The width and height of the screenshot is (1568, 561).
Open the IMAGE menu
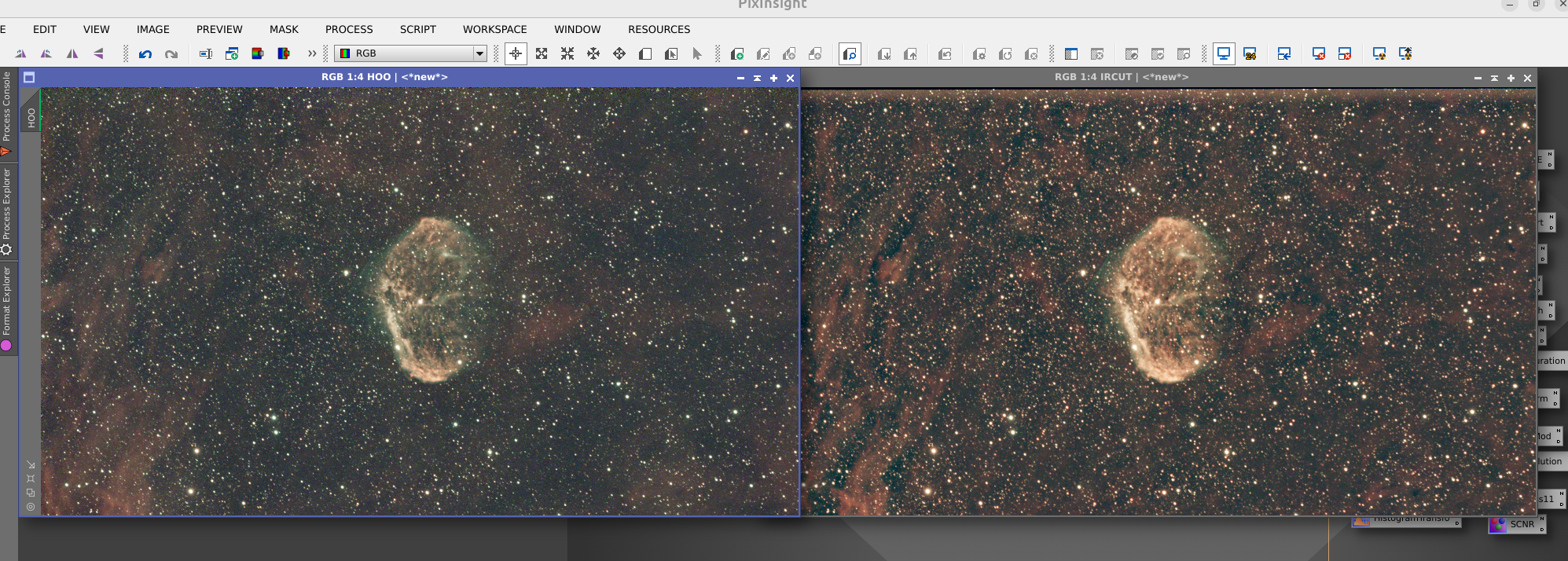[x=153, y=29]
